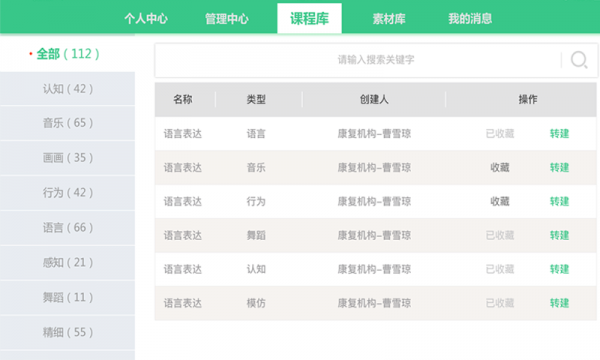Filter by 认知 (42) category
600x360 pixels.
click(67, 89)
